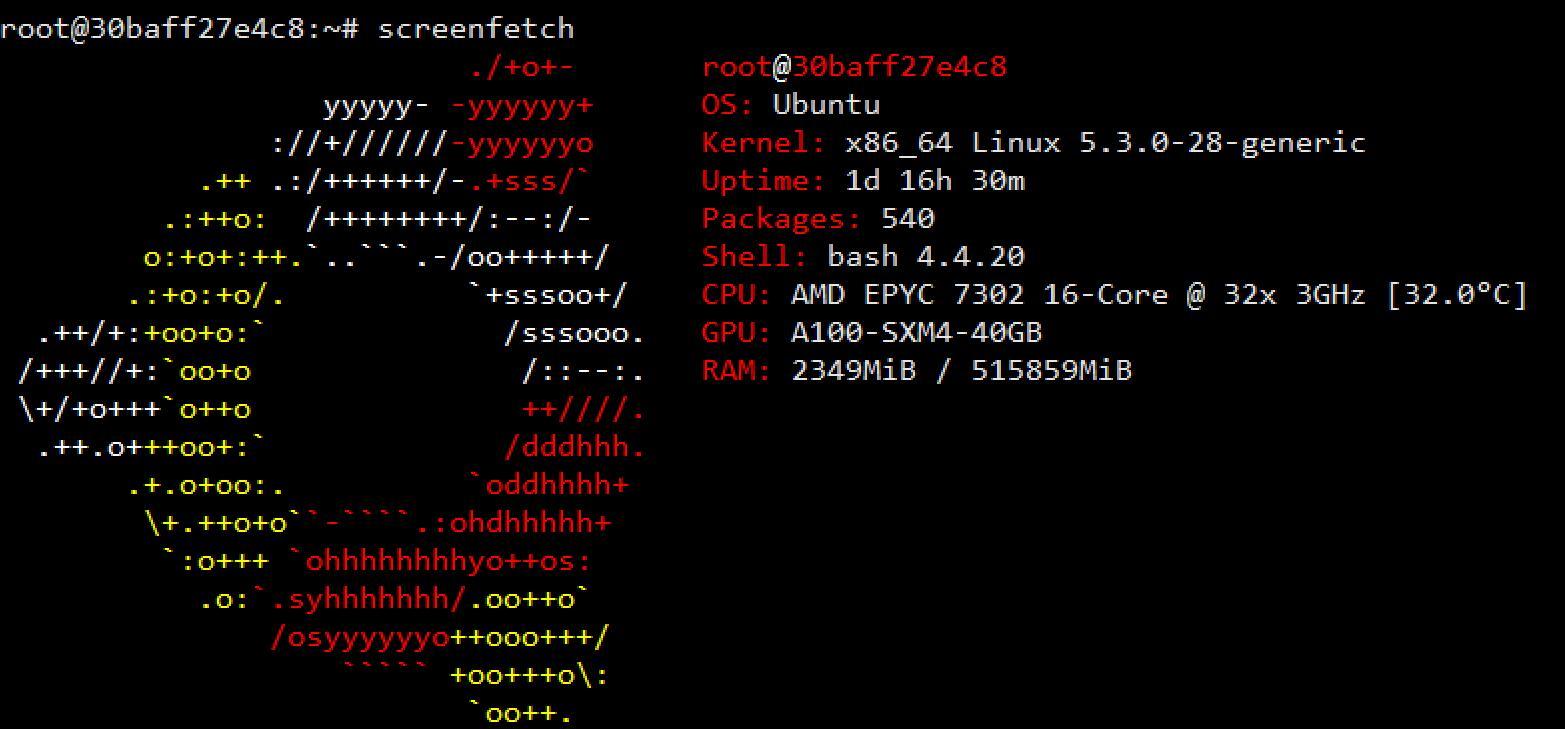Click the Kernel label
The width and height of the screenshot is (1565, 729).
(764, 143)
